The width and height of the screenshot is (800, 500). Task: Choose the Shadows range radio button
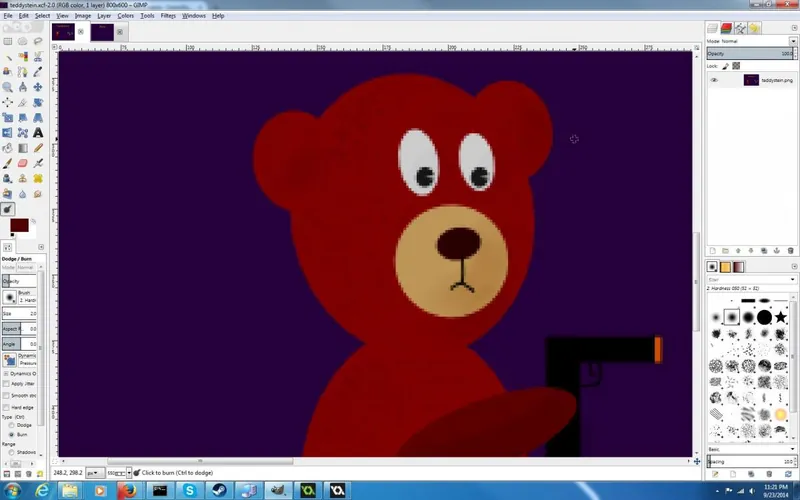pyautogui.click(x=11, y=452)
